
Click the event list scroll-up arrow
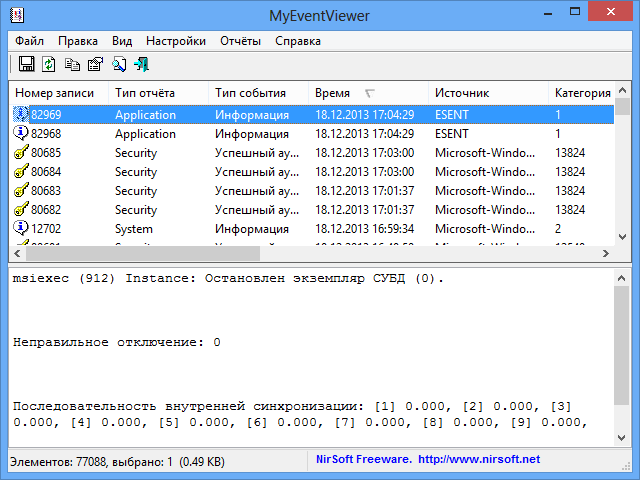(x=622, y=90)
